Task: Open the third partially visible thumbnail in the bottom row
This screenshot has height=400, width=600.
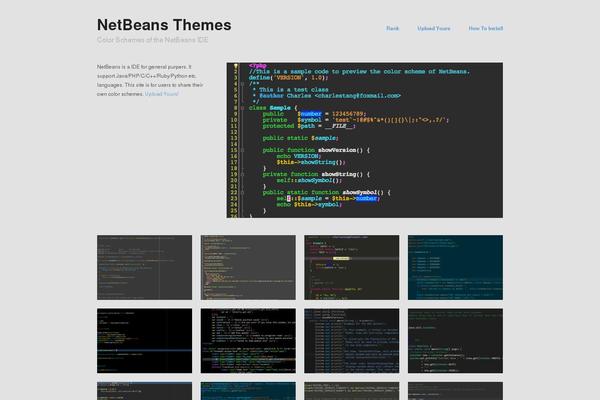Action: click(352, 391)
